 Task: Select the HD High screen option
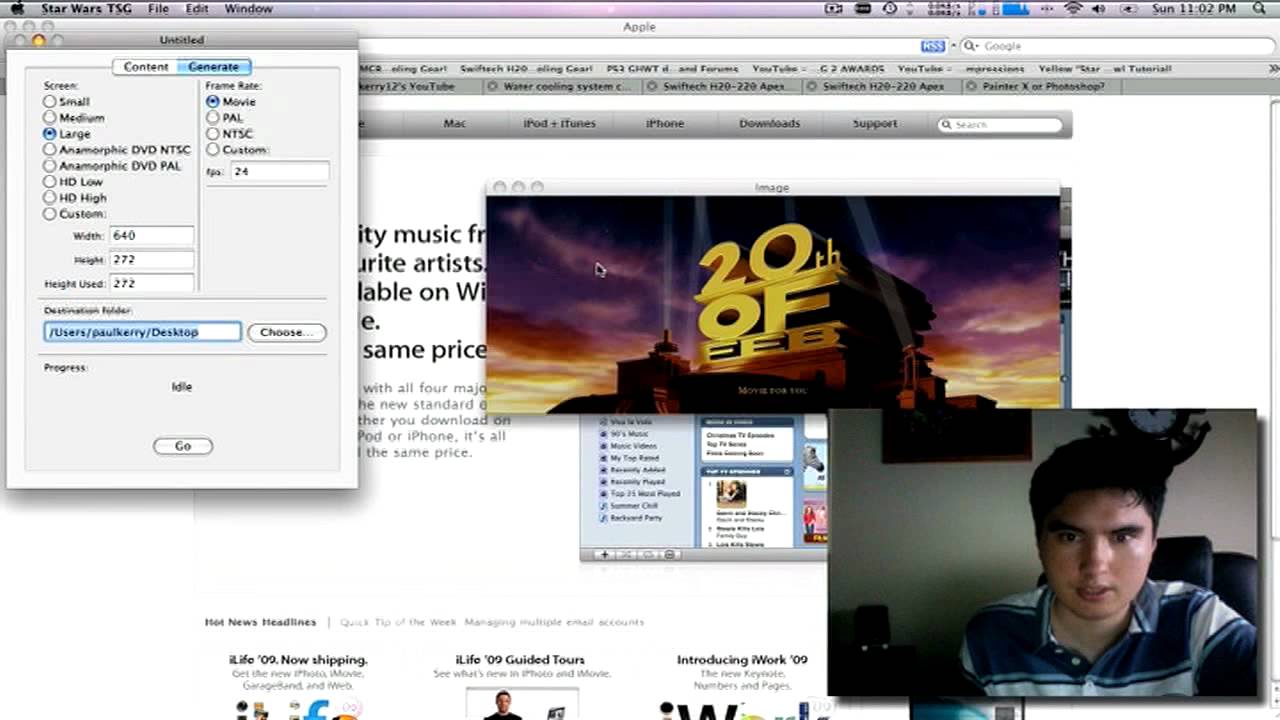[49, 197]
